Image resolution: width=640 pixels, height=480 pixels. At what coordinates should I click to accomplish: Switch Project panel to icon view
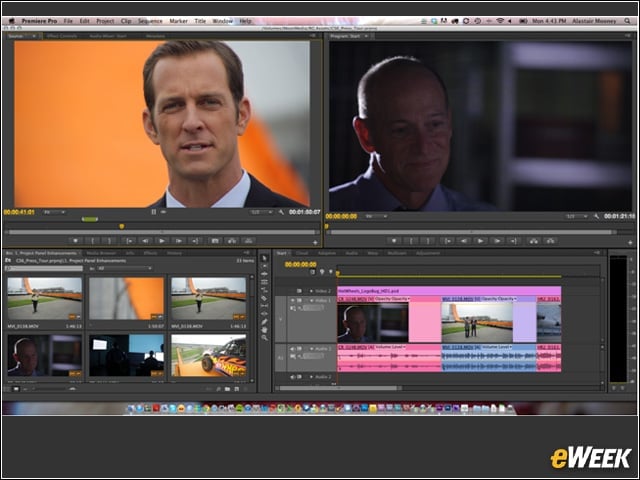16,389
